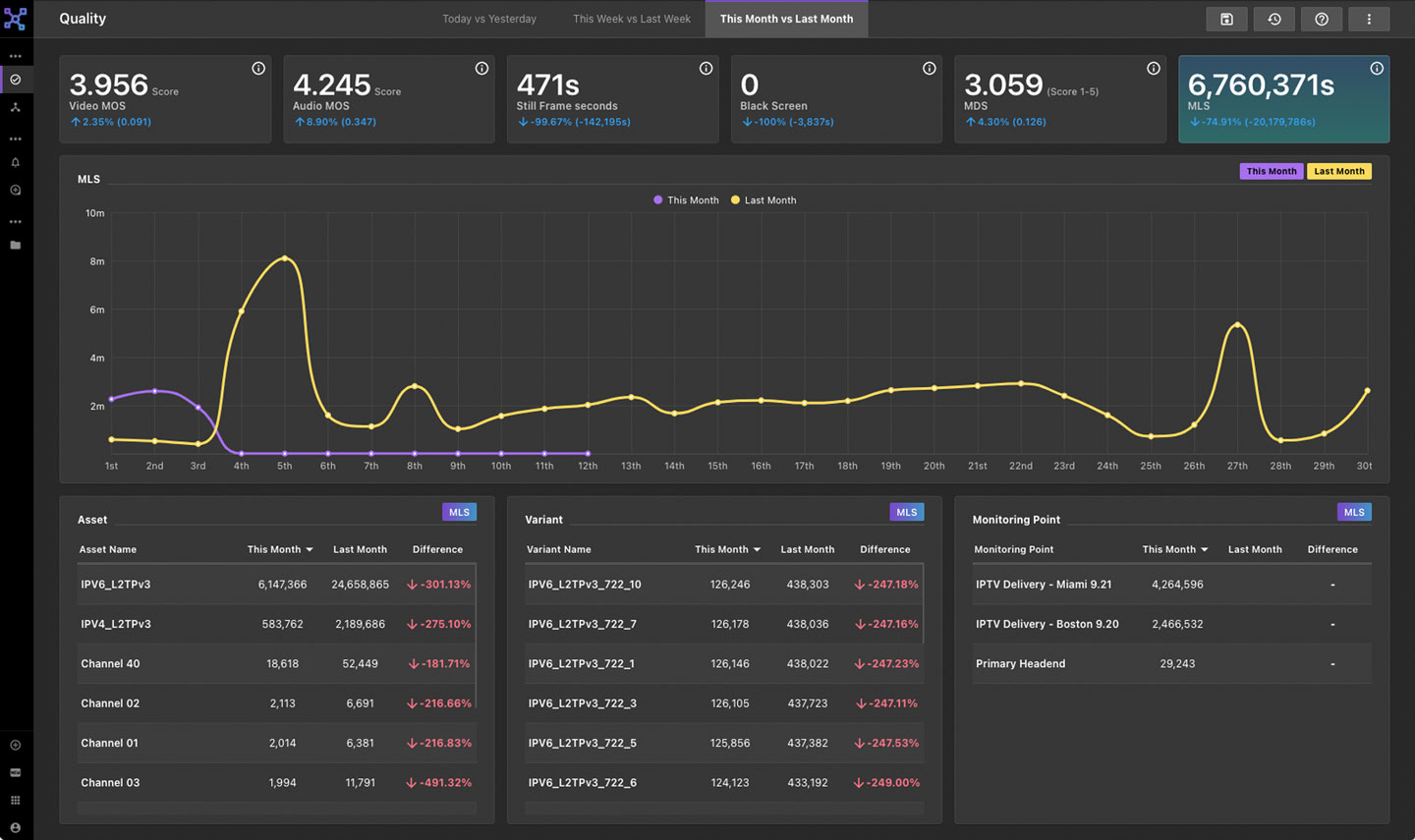Select the IPV6_L2TPv3 asset row

(276, 585)
